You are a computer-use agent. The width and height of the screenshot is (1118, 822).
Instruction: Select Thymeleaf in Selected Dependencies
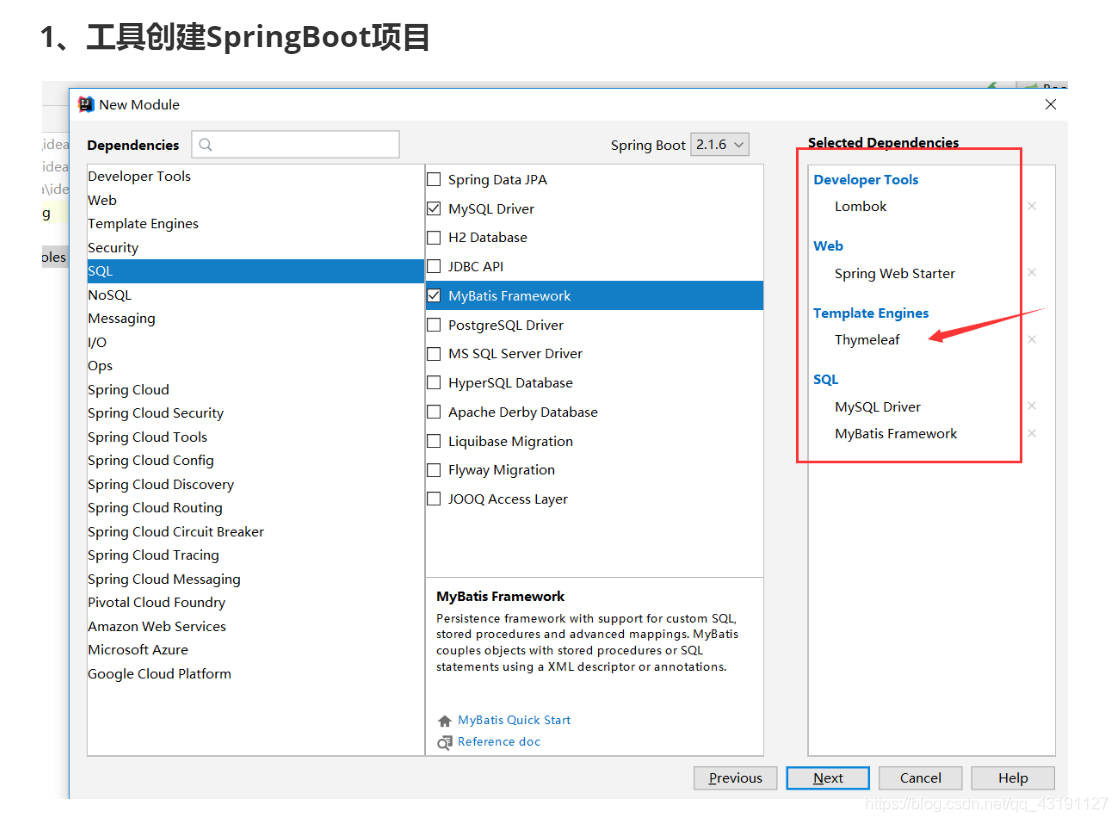click(x=867, y=339)
